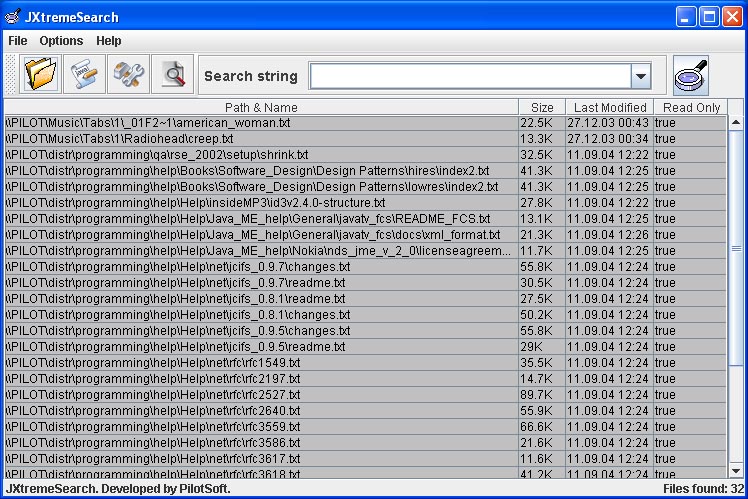Image resolution: width=748 pixels, height=499 pixels.
Task: Select the rfc2197.txt row
Action: (x=365, y=379)
